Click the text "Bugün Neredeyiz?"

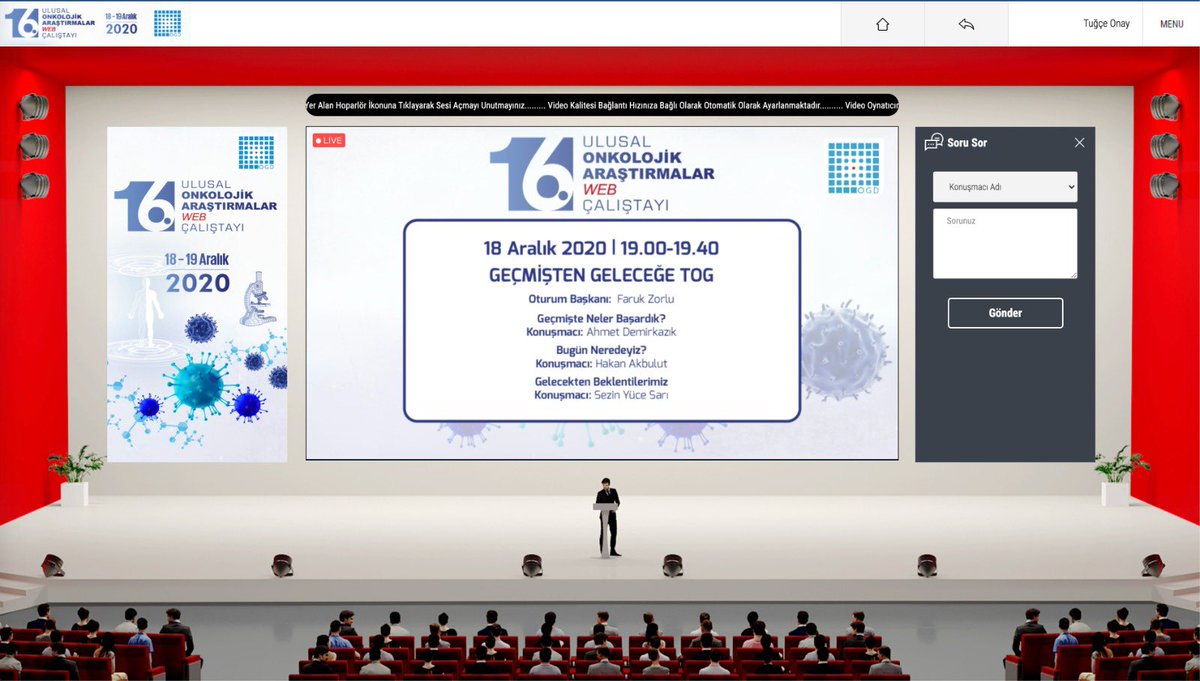[x=601, y=350]
